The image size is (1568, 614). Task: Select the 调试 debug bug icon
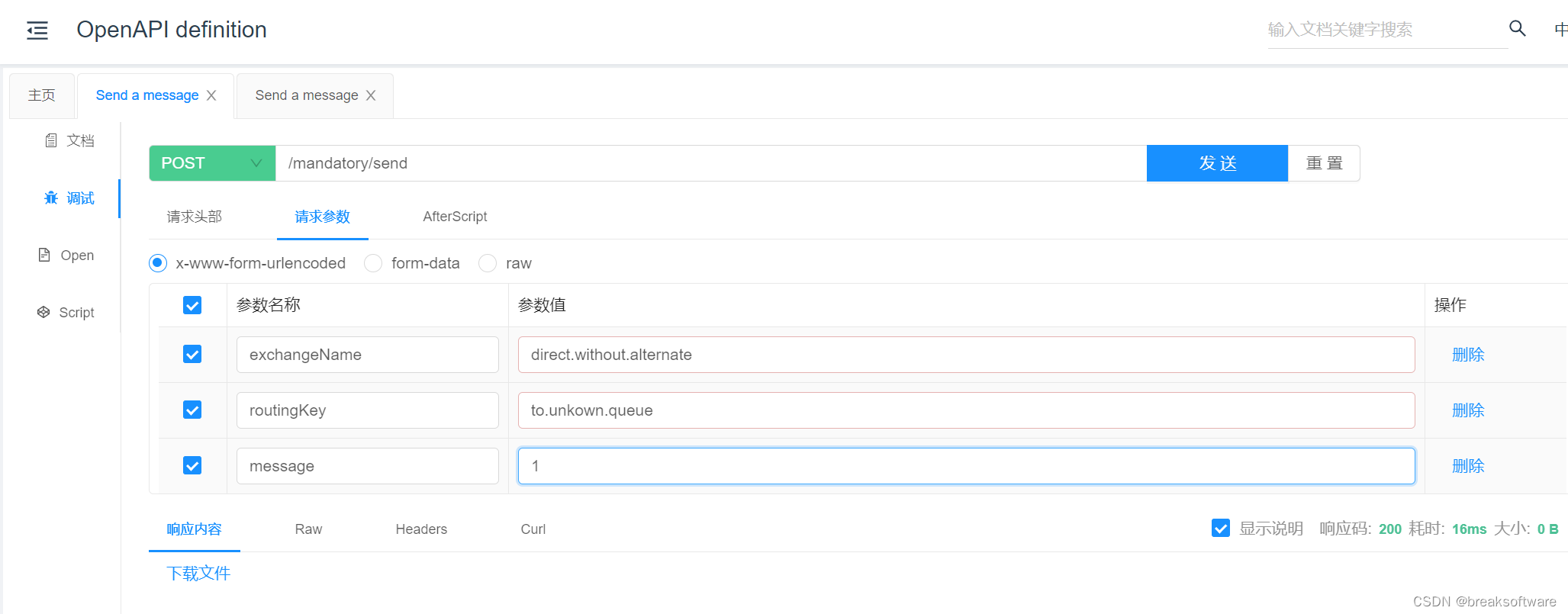[50, 198]
